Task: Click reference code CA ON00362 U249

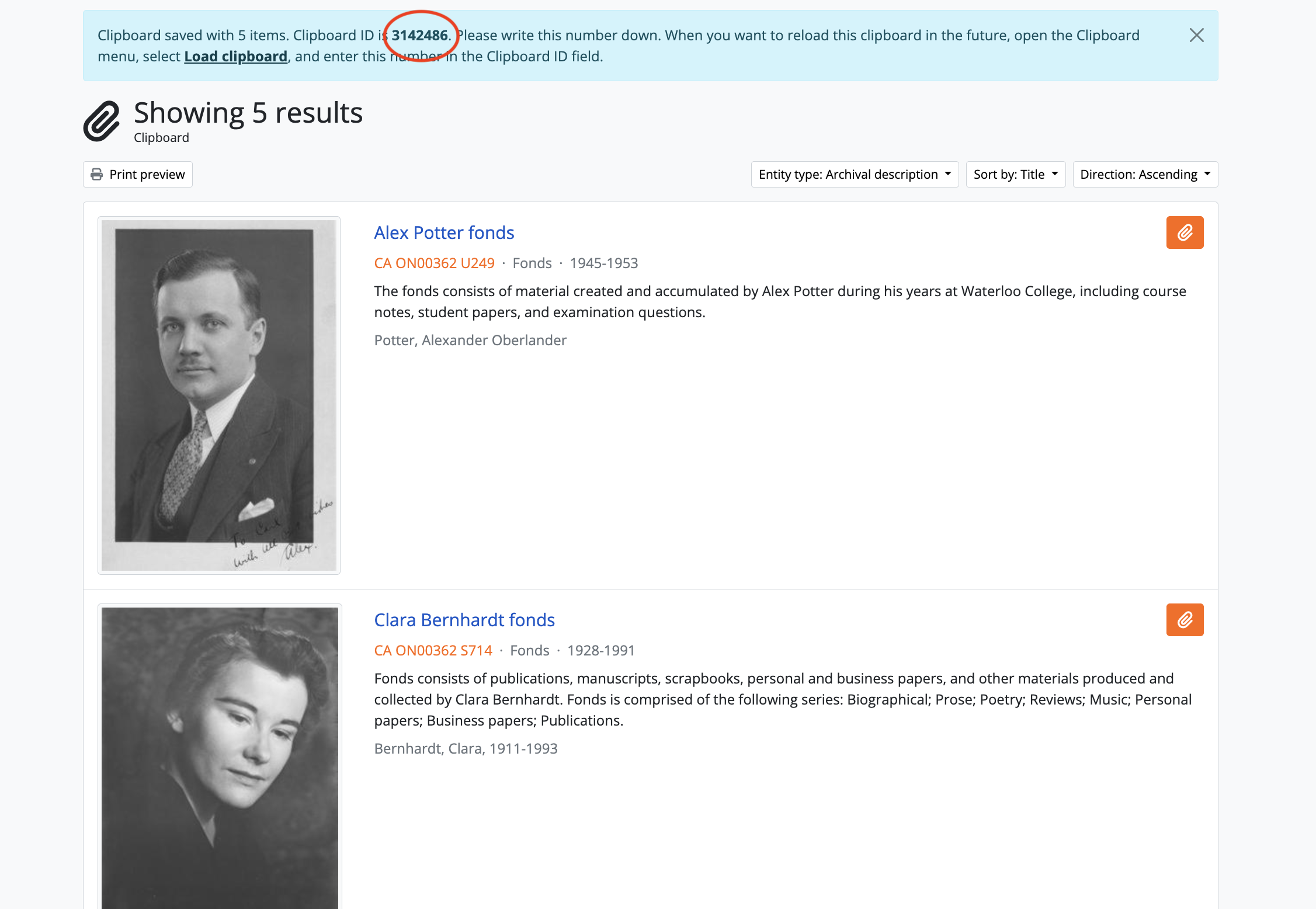Action: (x=434, y=263)
